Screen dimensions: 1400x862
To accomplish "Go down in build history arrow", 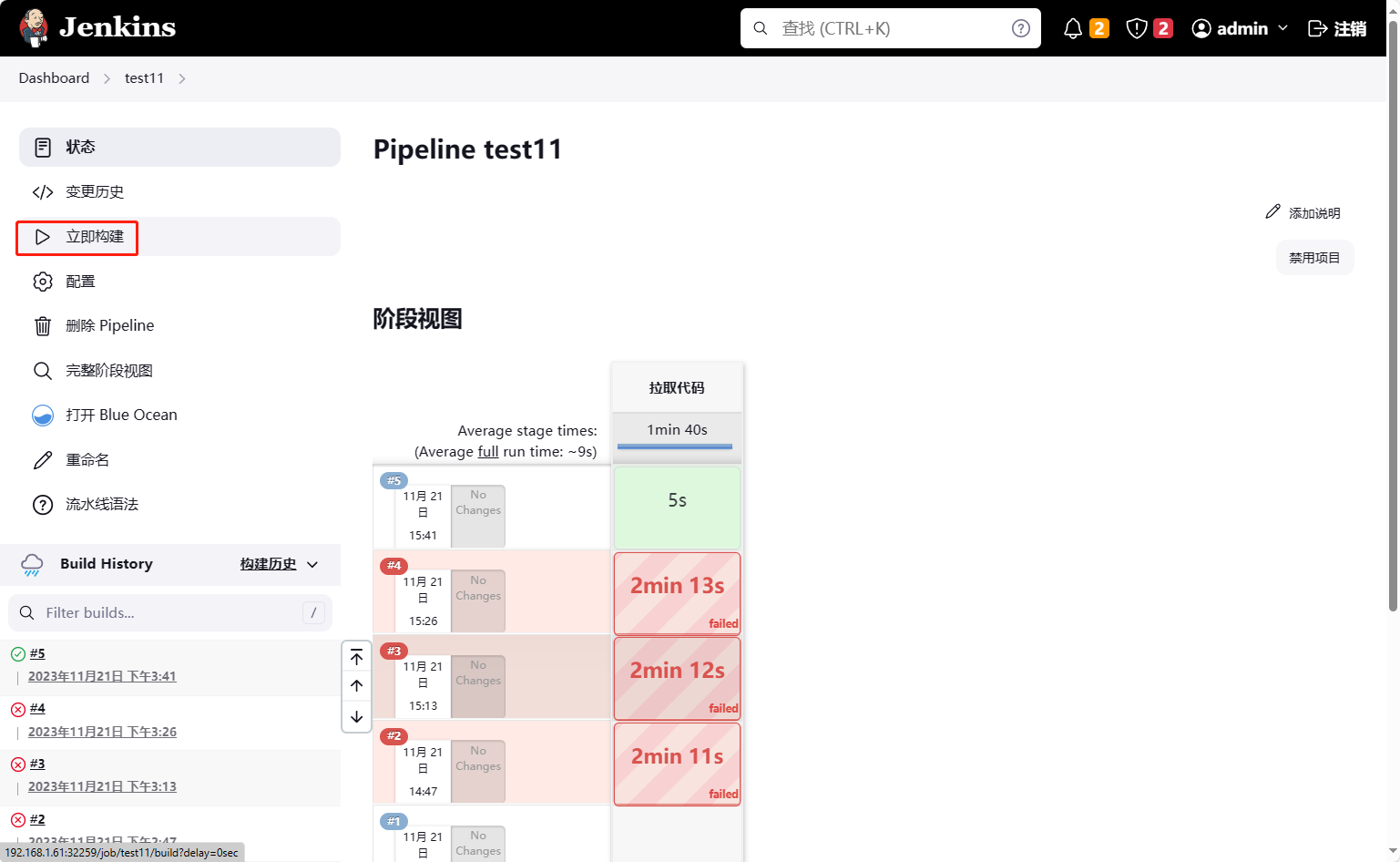I will click(357, 717).
